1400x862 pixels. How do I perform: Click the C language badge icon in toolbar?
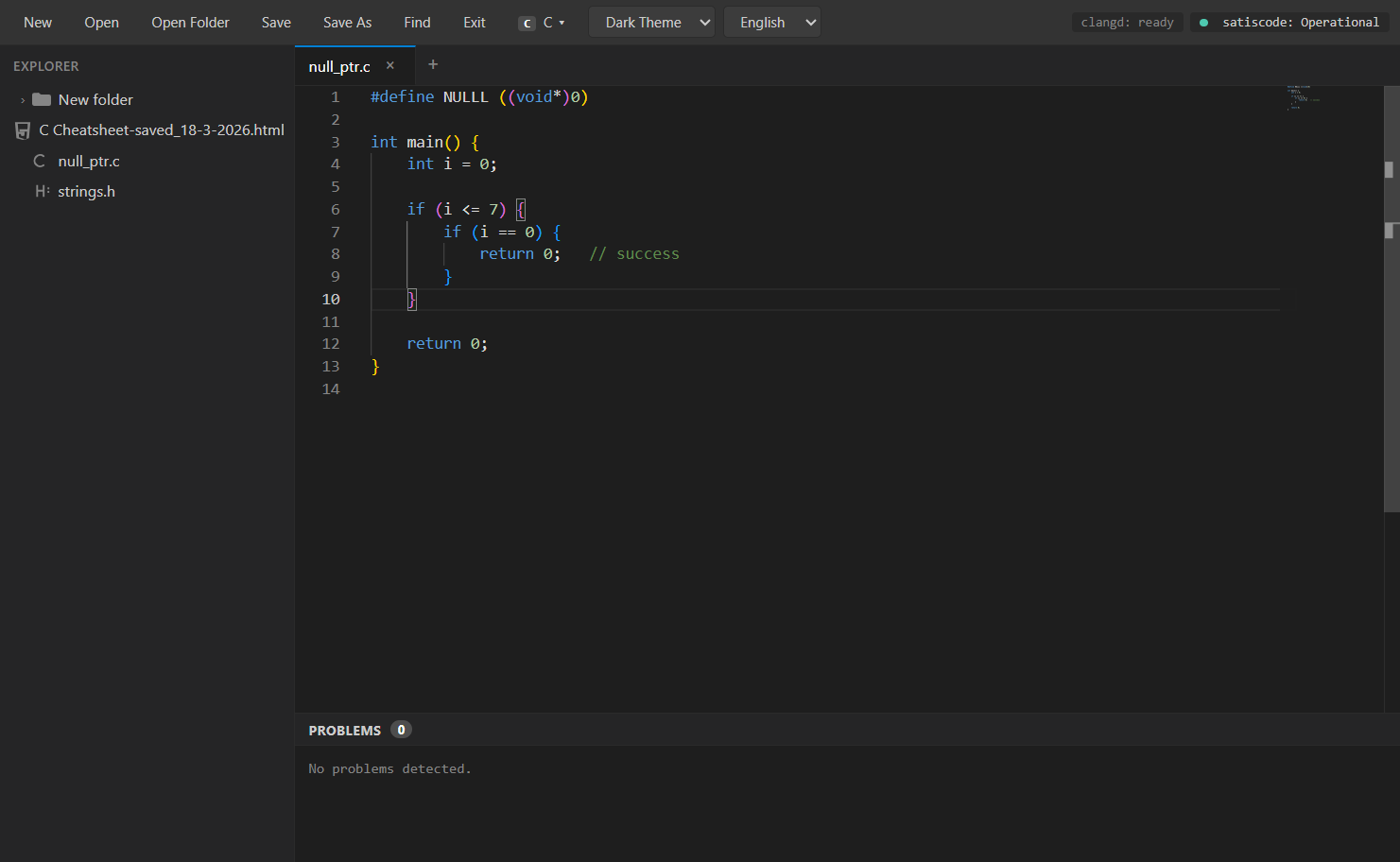pos(527,23)
